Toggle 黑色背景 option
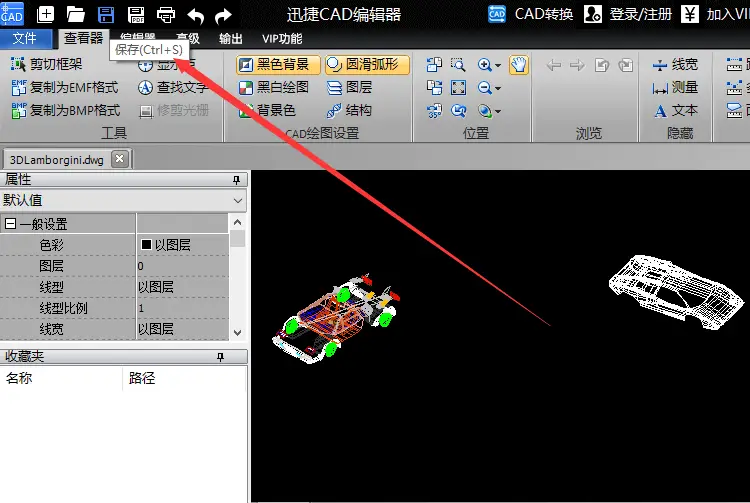 point(278,65)
